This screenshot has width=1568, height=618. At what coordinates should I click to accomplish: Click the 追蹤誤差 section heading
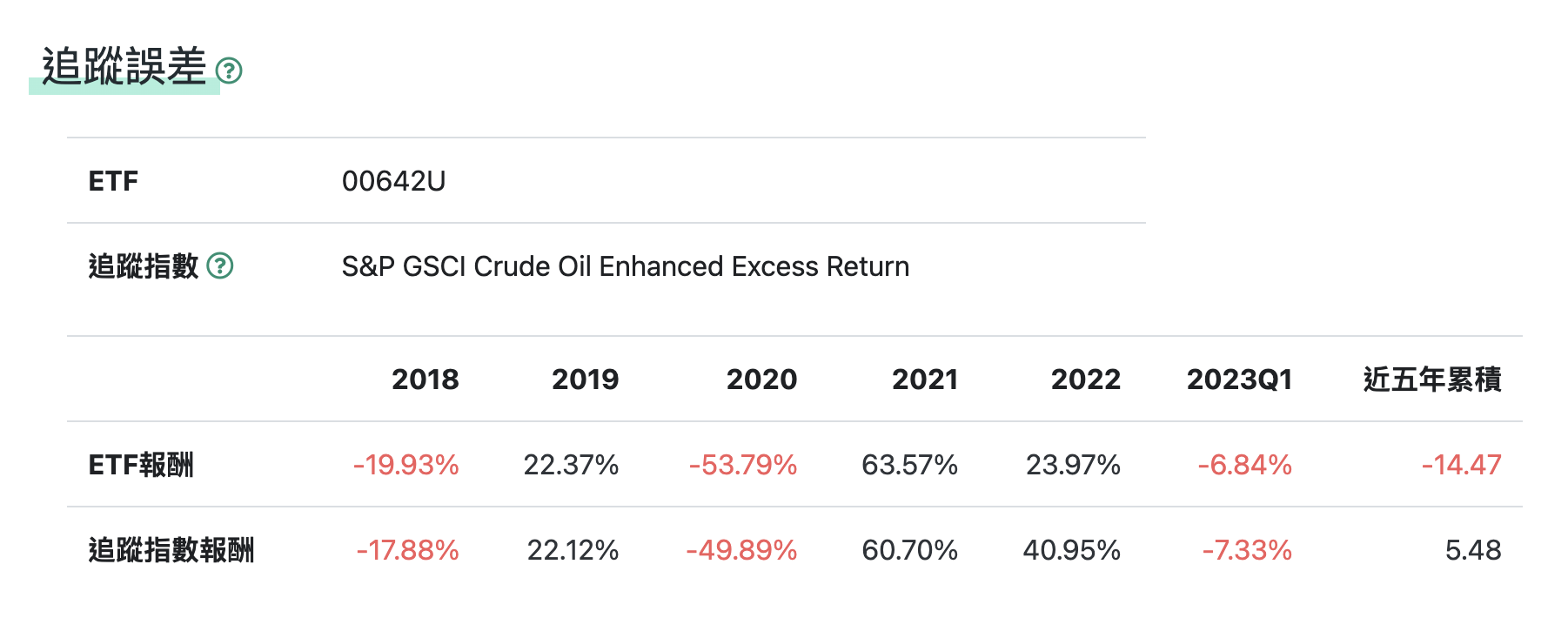[x=124, y=67]
